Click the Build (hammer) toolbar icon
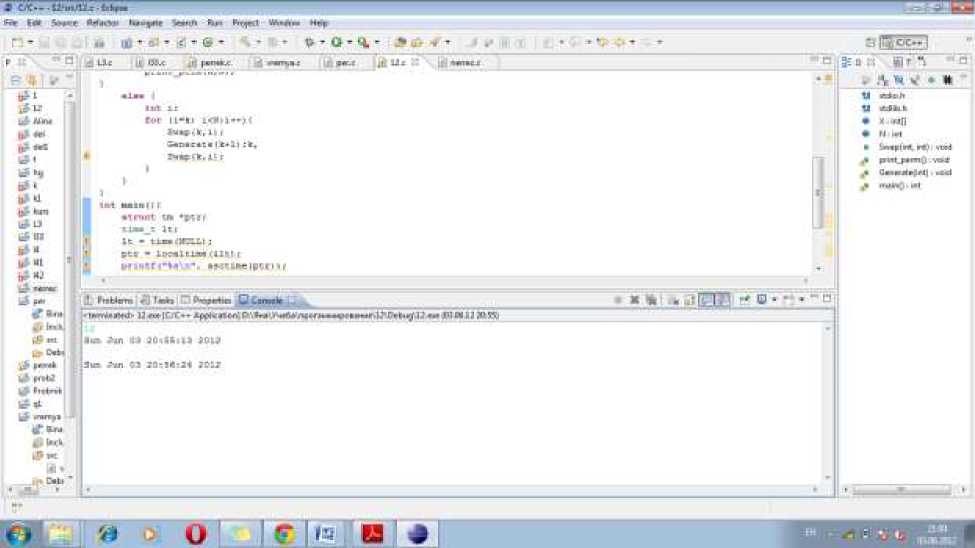 [246, 42]
